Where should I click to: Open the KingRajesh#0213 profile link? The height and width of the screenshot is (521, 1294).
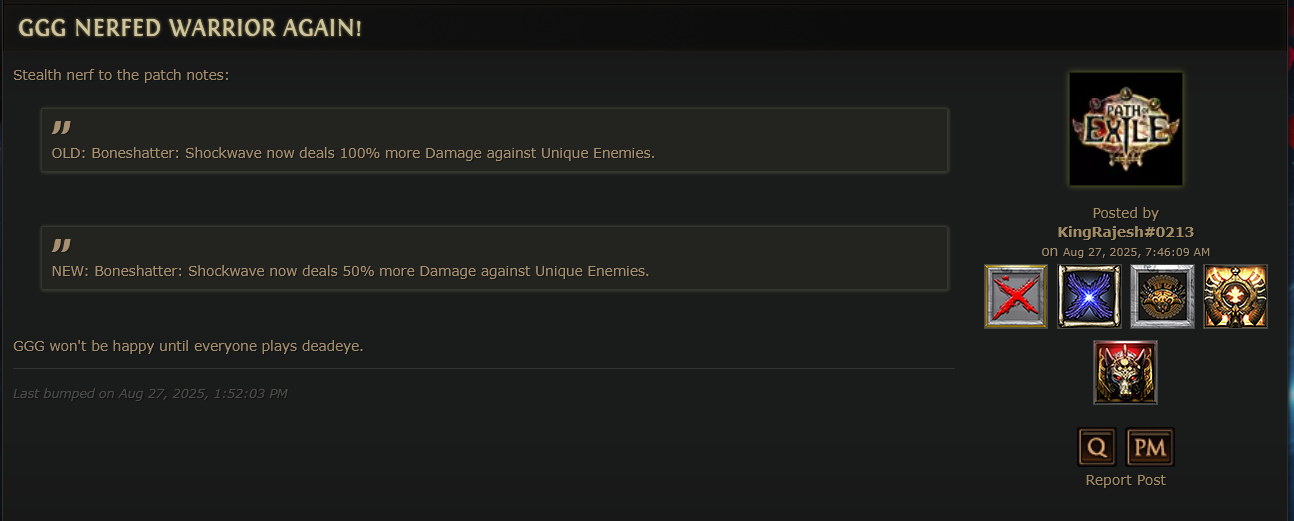(x=1125, y=232)
